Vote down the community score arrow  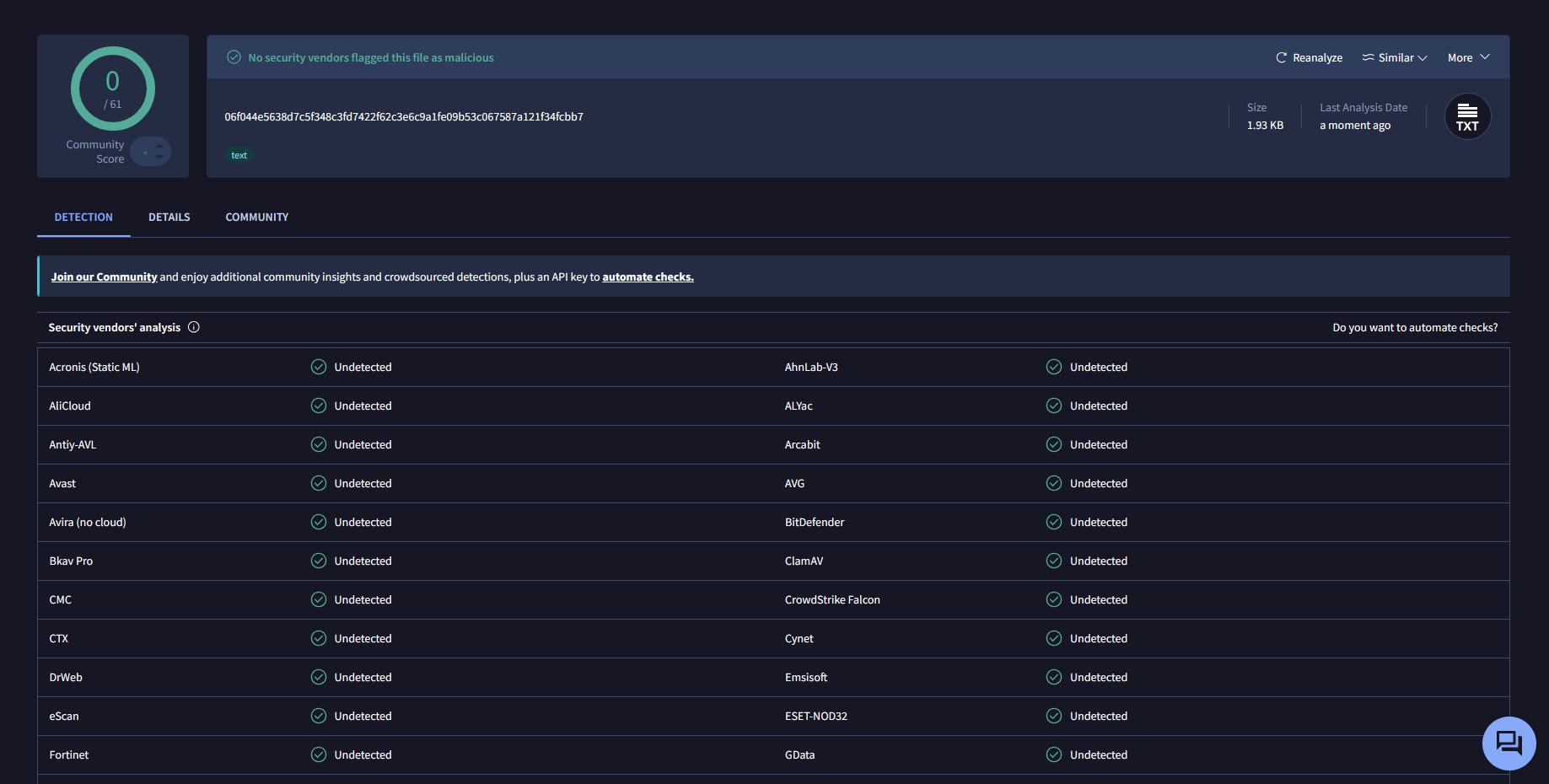coord(159,157)
